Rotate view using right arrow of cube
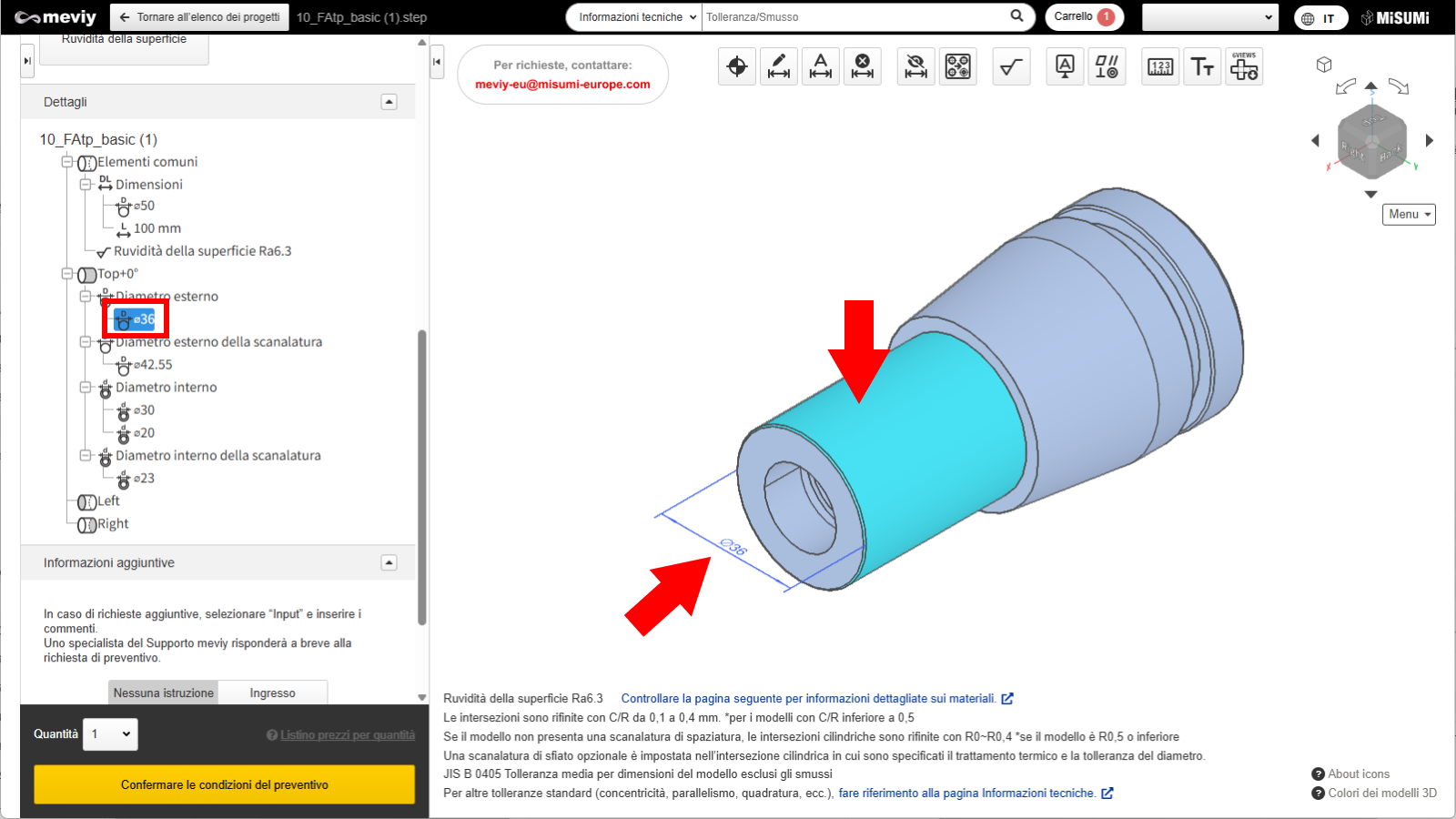Image resolution: width=1456 pixels, height=819 pixels. [x=1429, y=140]
